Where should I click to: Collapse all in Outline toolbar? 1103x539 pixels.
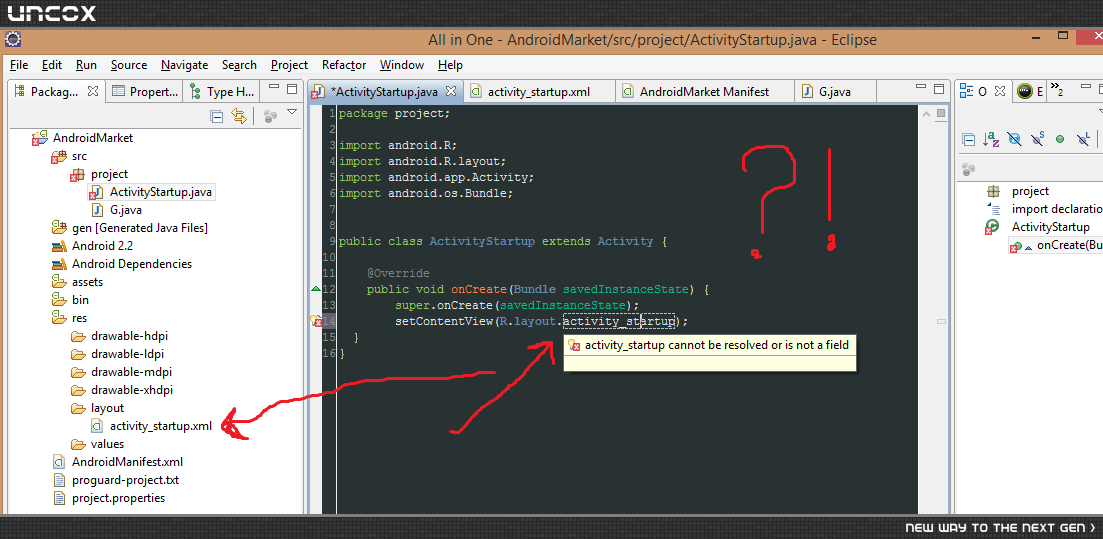pos(969,139)
